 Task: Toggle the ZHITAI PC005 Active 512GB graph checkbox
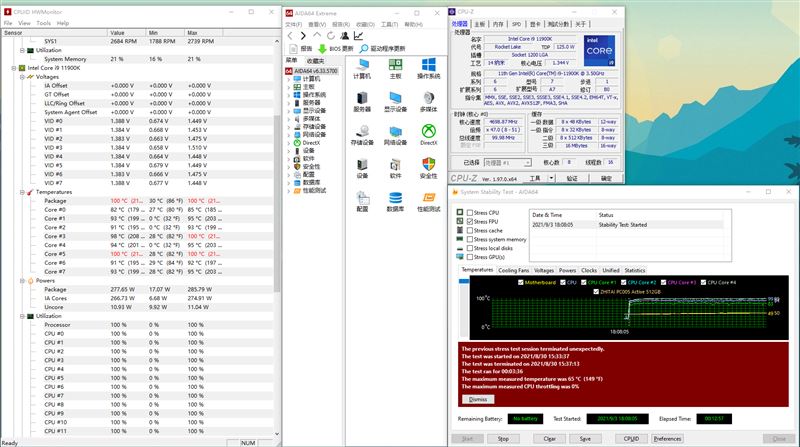tap(596, 291)
